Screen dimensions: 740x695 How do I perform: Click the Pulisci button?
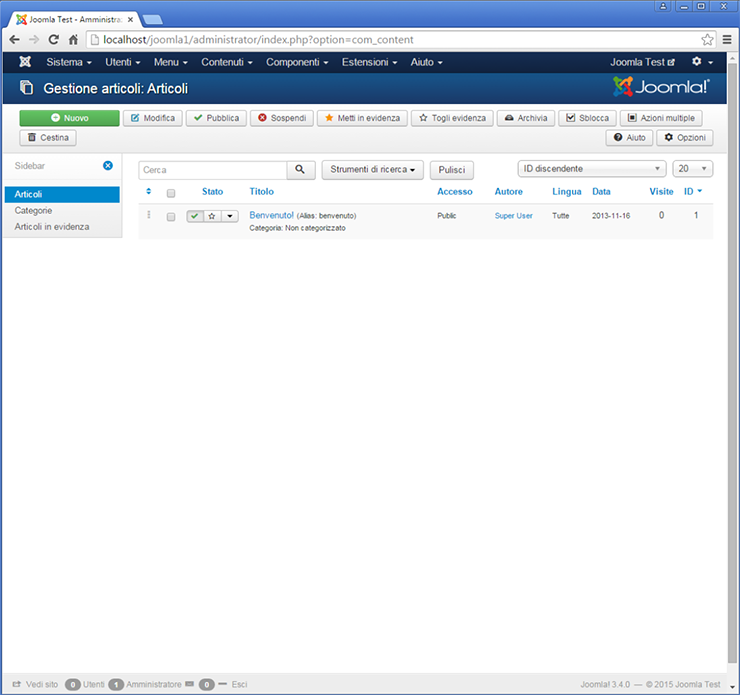[x=452, y=170]
